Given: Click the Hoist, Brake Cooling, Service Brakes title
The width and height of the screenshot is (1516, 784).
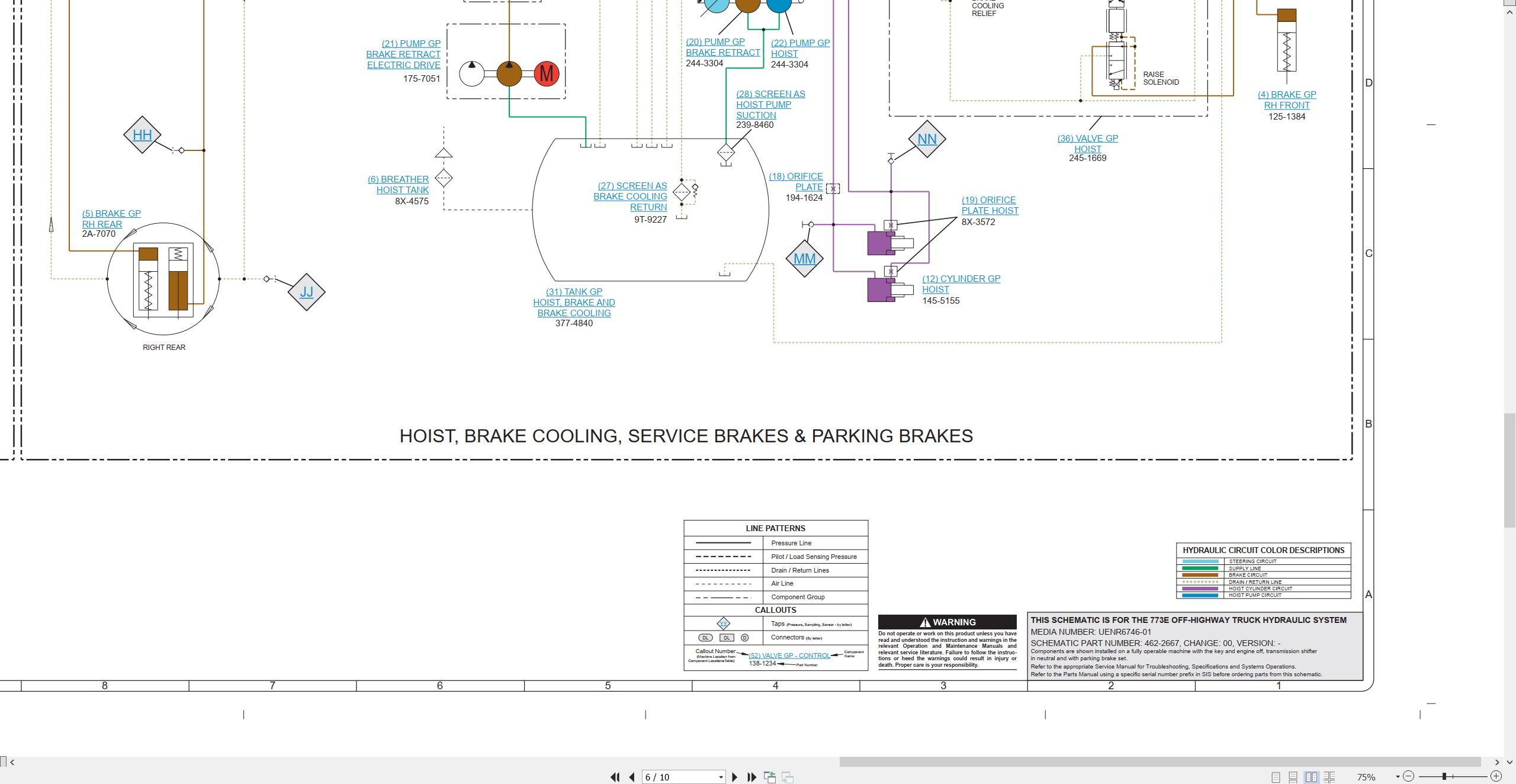Looking at the screenshot, I should 686,436.
